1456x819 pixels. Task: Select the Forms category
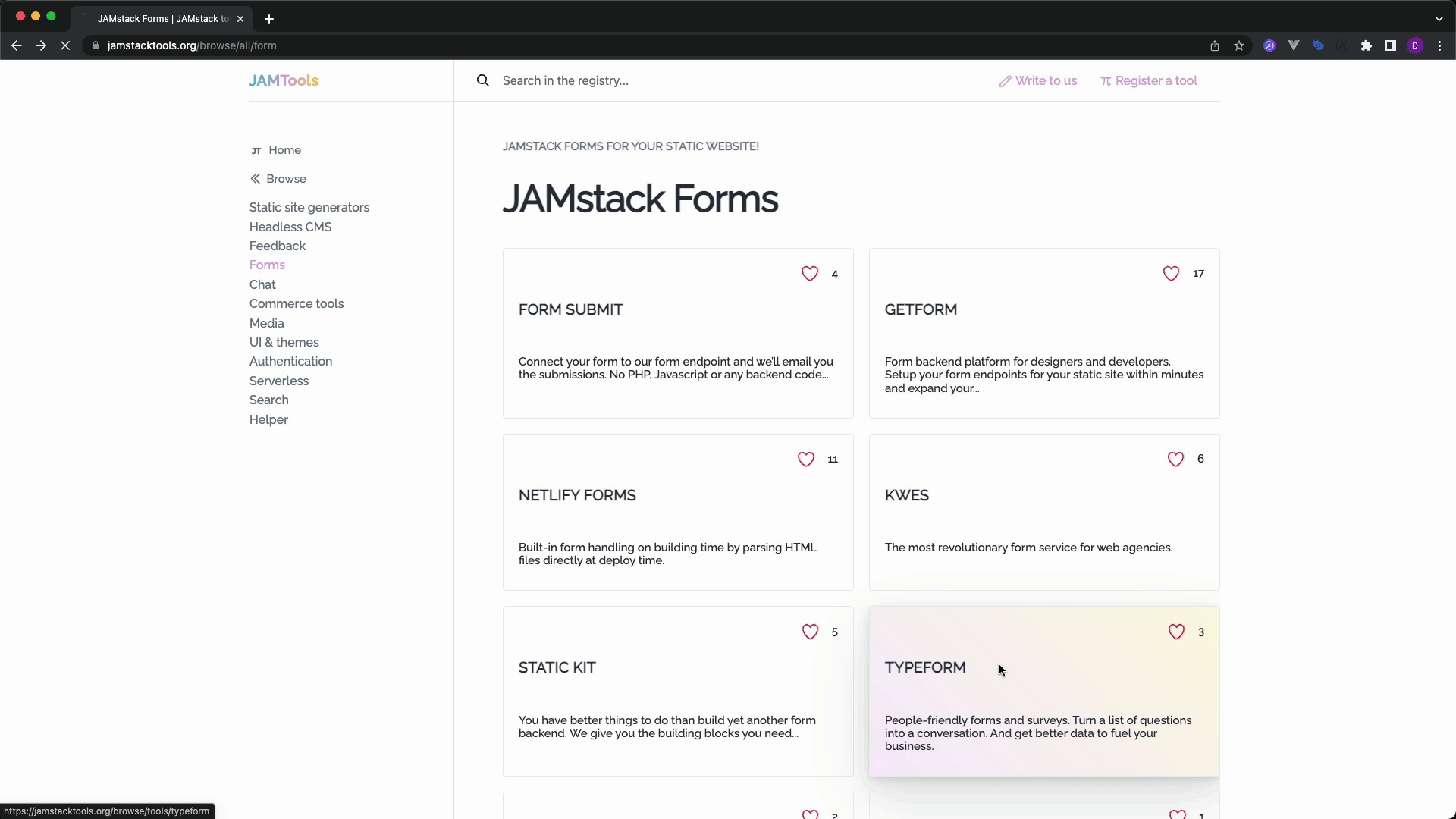tap(267, 265)
